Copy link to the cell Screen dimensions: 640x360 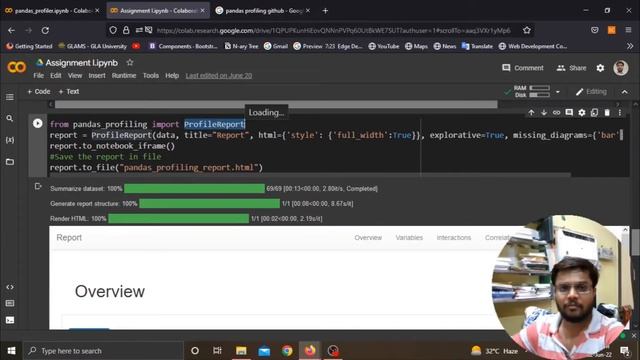(556, 113)
